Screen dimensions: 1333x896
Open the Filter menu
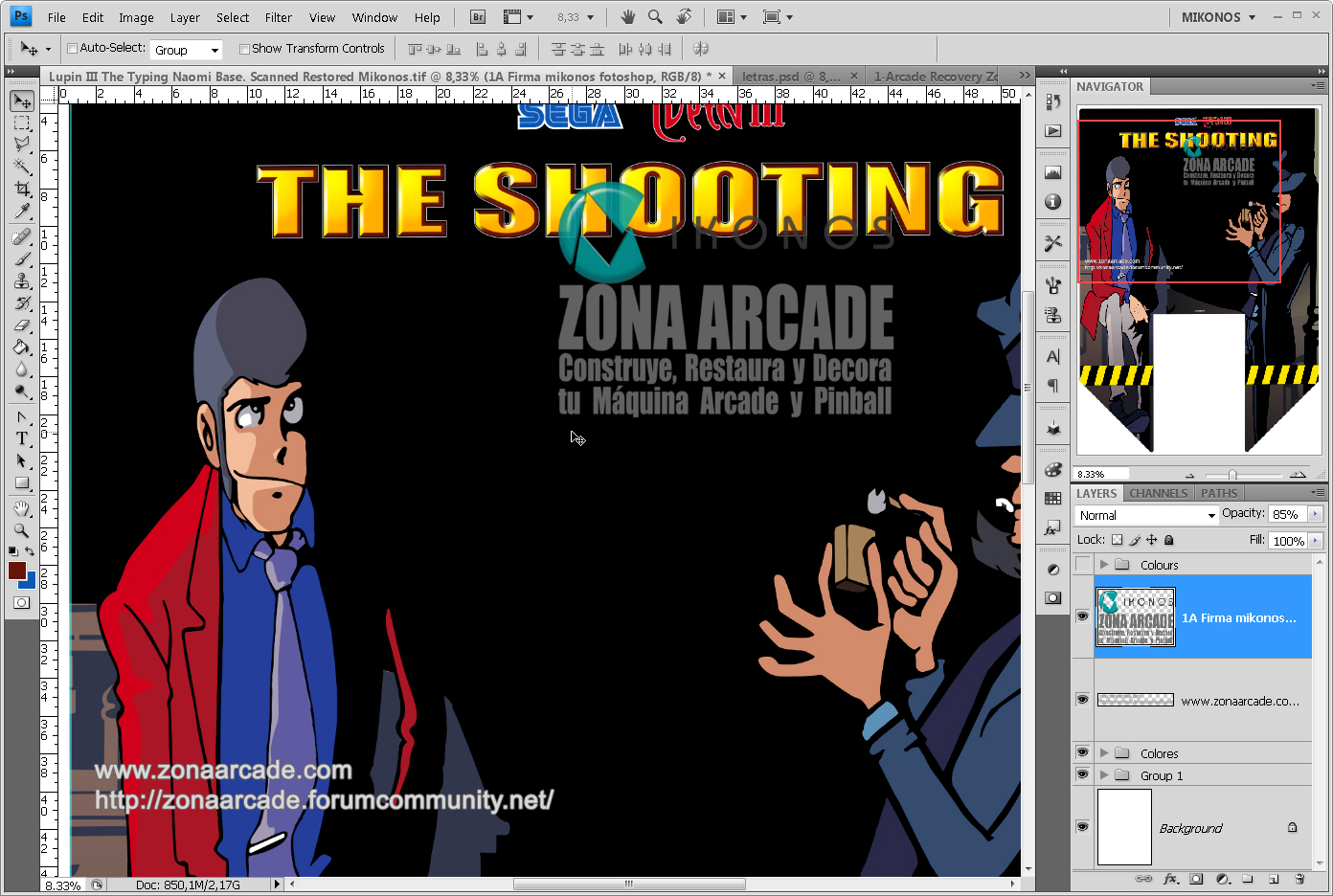click(x=279, y=17)
